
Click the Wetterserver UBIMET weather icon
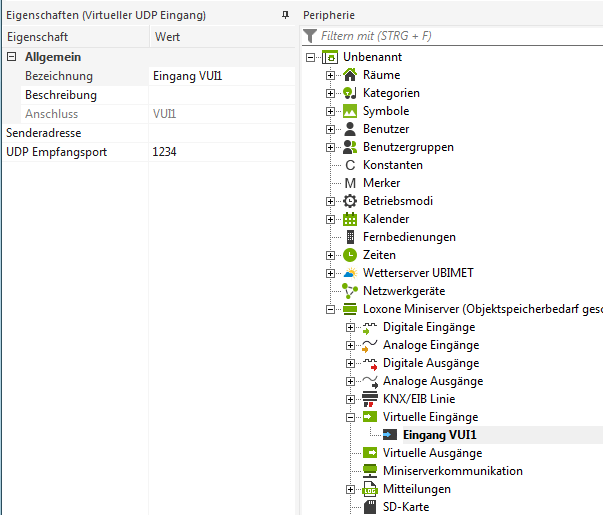coord(350,273)
